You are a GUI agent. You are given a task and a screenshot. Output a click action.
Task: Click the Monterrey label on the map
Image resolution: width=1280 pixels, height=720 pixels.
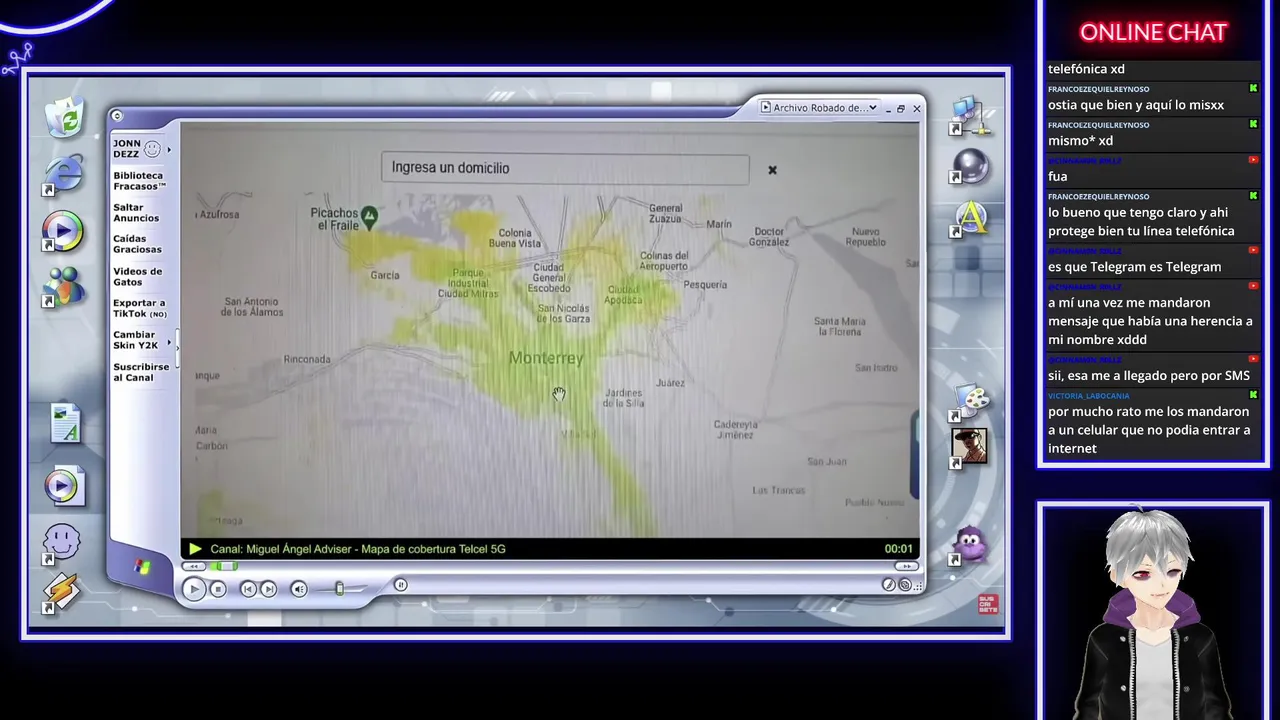[545, 358]
